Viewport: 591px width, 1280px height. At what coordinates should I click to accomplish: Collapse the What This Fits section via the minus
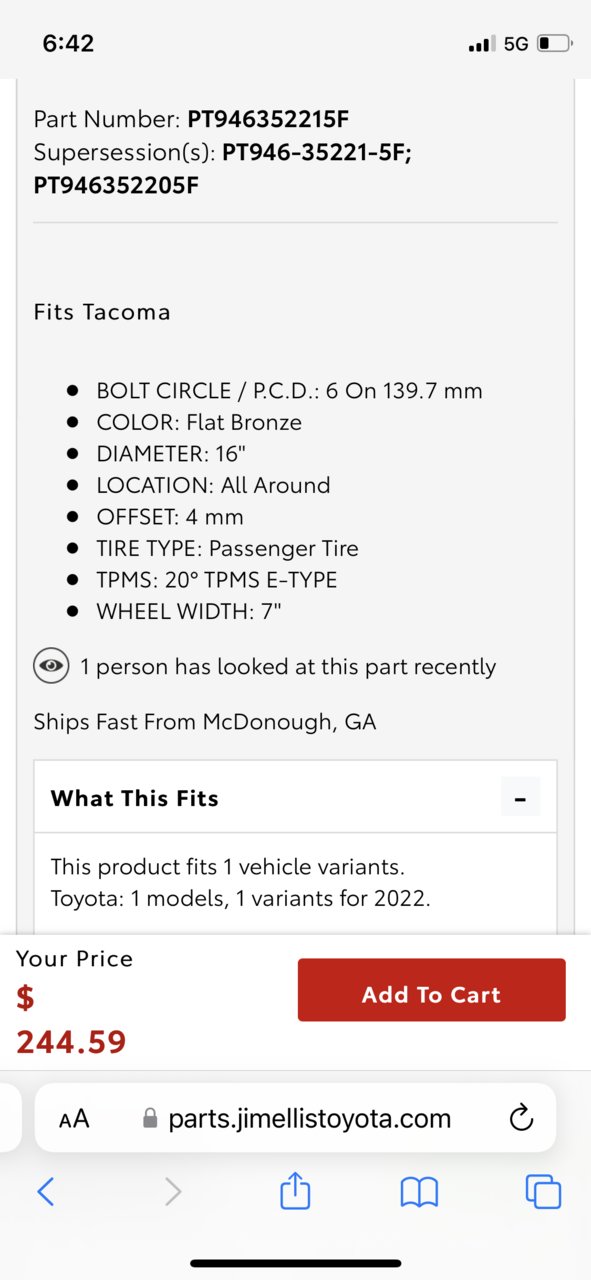tap(520, 798)
